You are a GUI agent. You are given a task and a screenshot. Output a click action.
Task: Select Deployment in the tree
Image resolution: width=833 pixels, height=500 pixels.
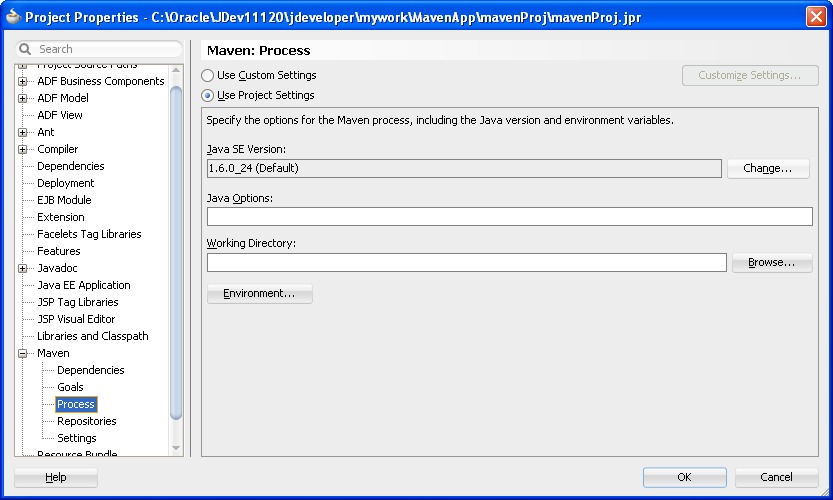click(x=65, y=183)
